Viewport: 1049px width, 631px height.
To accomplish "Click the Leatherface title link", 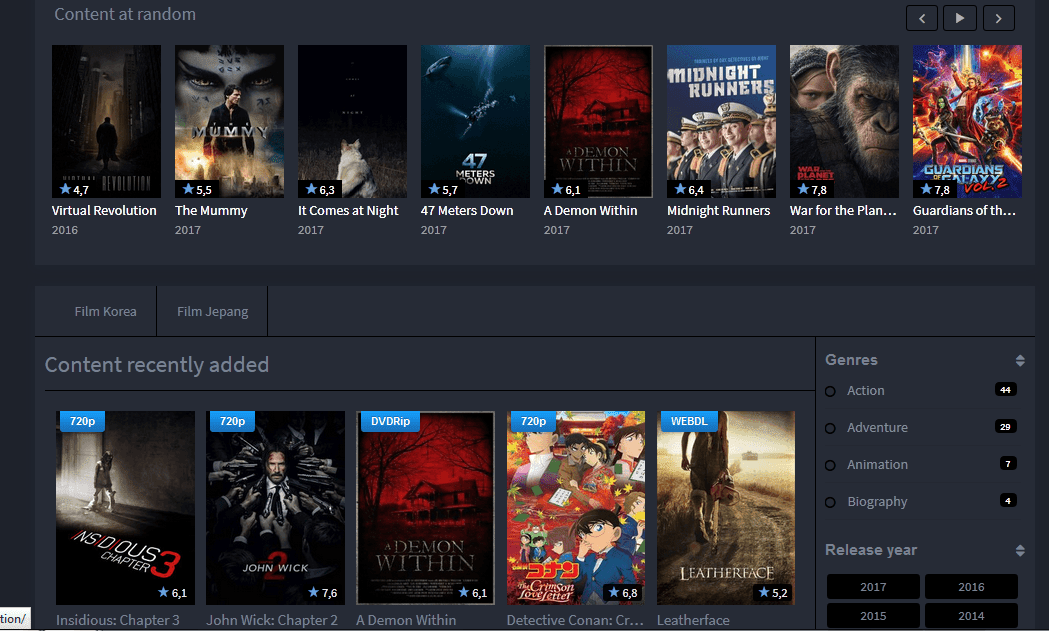I will point(693,620).
